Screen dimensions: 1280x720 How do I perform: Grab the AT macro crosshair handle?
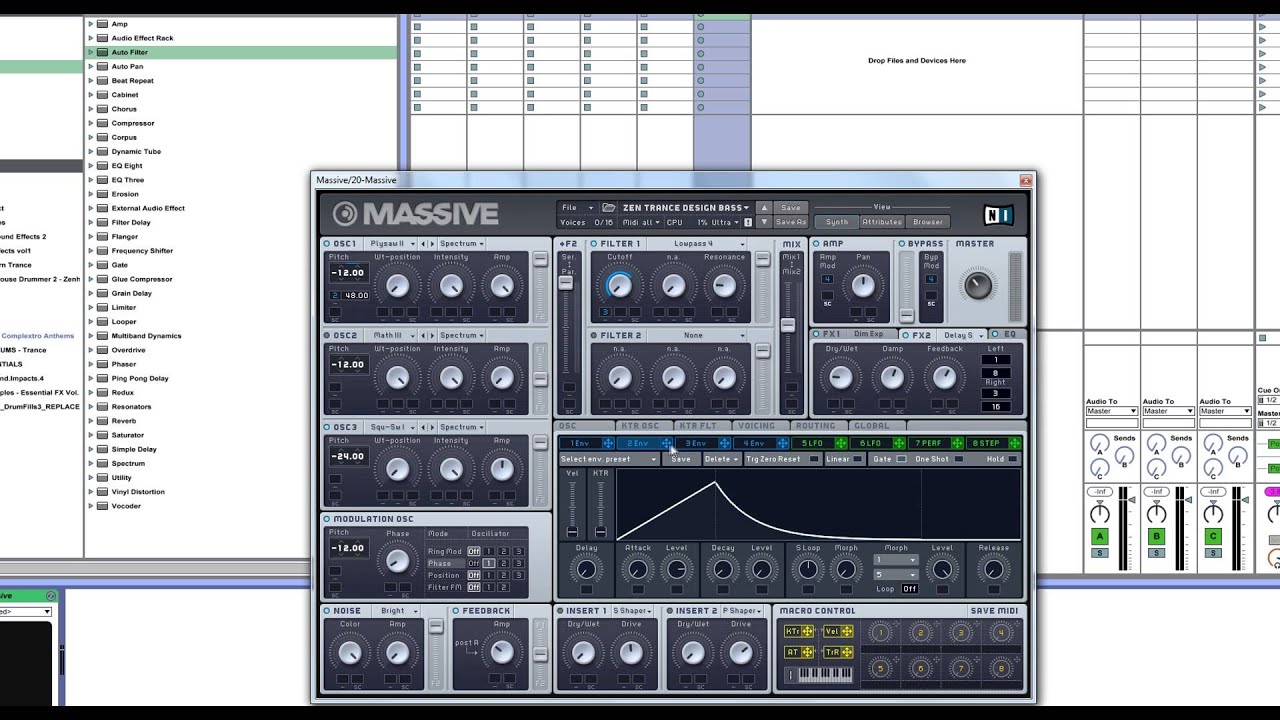(x=808, y=652)
